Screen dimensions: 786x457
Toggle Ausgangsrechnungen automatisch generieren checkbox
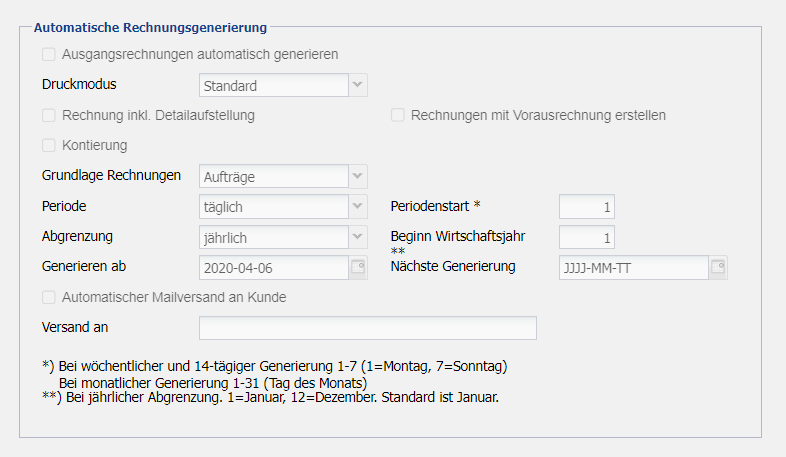49,54
